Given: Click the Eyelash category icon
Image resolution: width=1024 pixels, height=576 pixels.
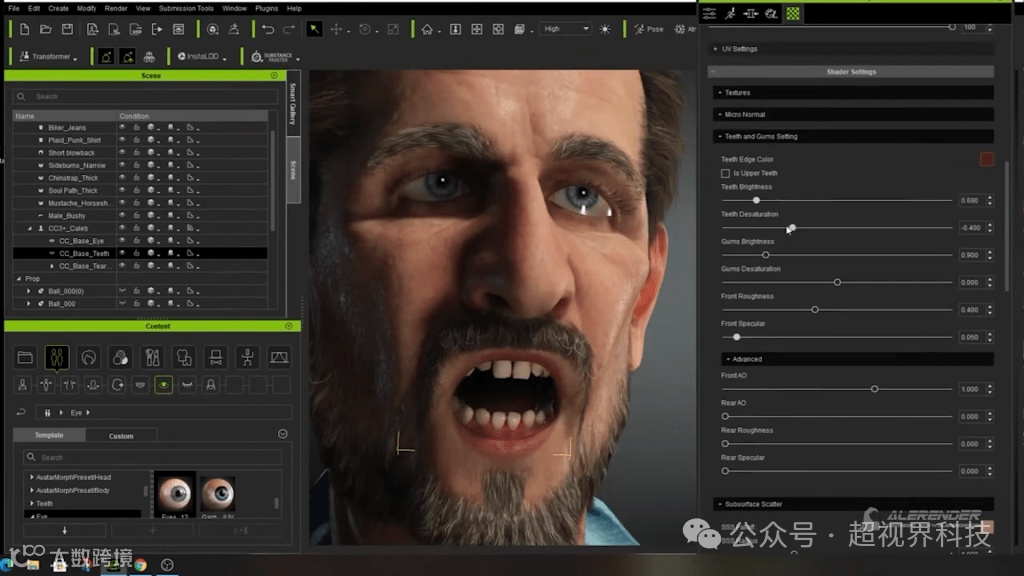Looking at the screenshot, I should 187,384.
